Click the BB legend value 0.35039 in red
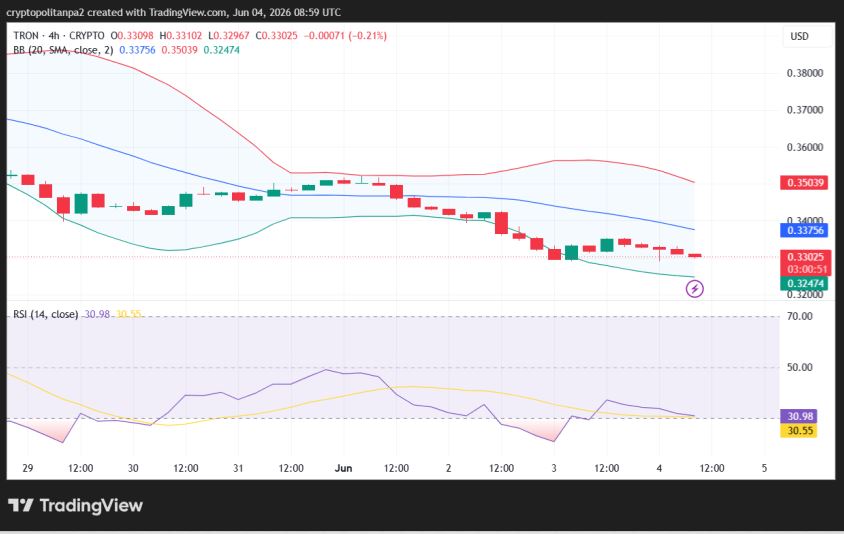 [x=179, y=50]
